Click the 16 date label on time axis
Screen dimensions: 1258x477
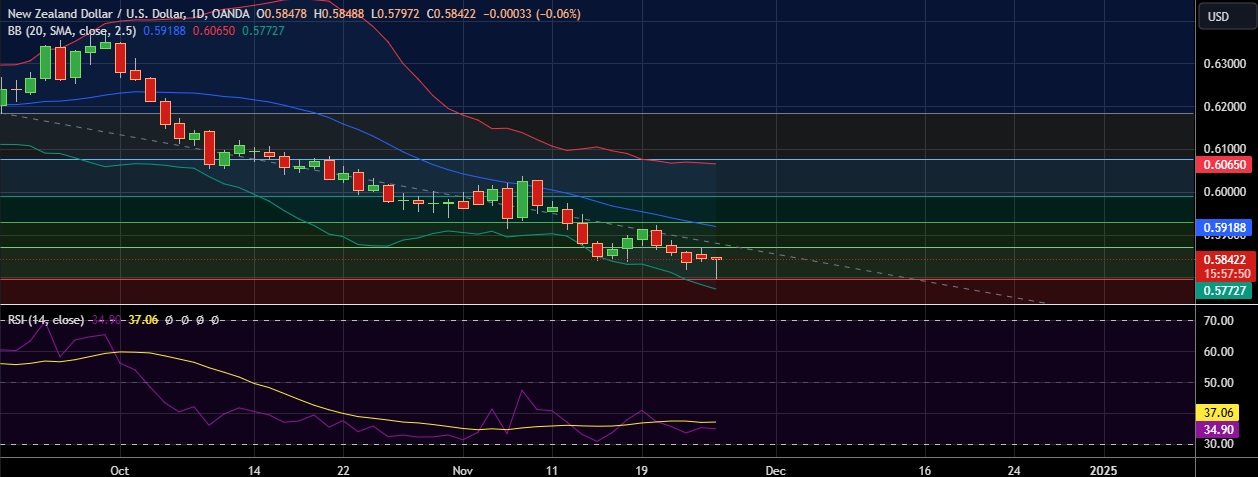(x=924, y=468)
